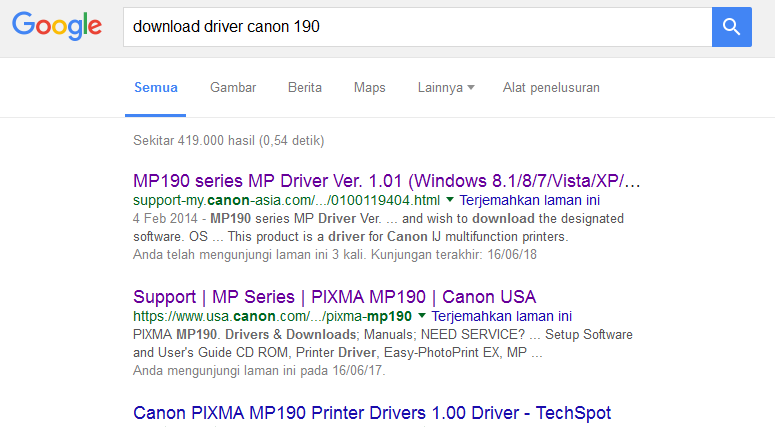Click text 'Anda mengunjungi laman ini pada 16/06/17.'
This screenshot has height=427, width=775.
point(259,371)
